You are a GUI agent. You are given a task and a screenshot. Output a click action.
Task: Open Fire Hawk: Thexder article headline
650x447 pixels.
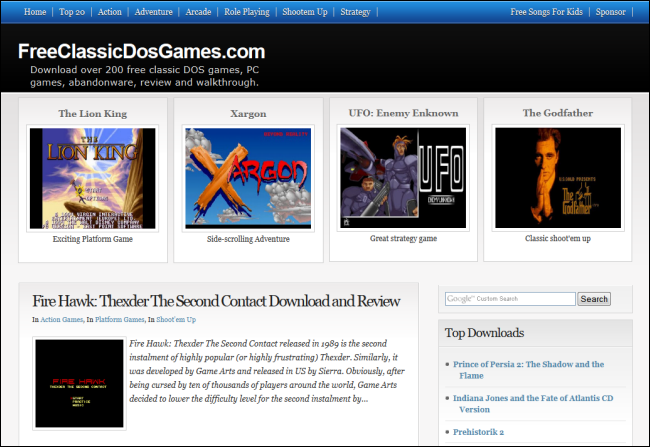(216, 301)
